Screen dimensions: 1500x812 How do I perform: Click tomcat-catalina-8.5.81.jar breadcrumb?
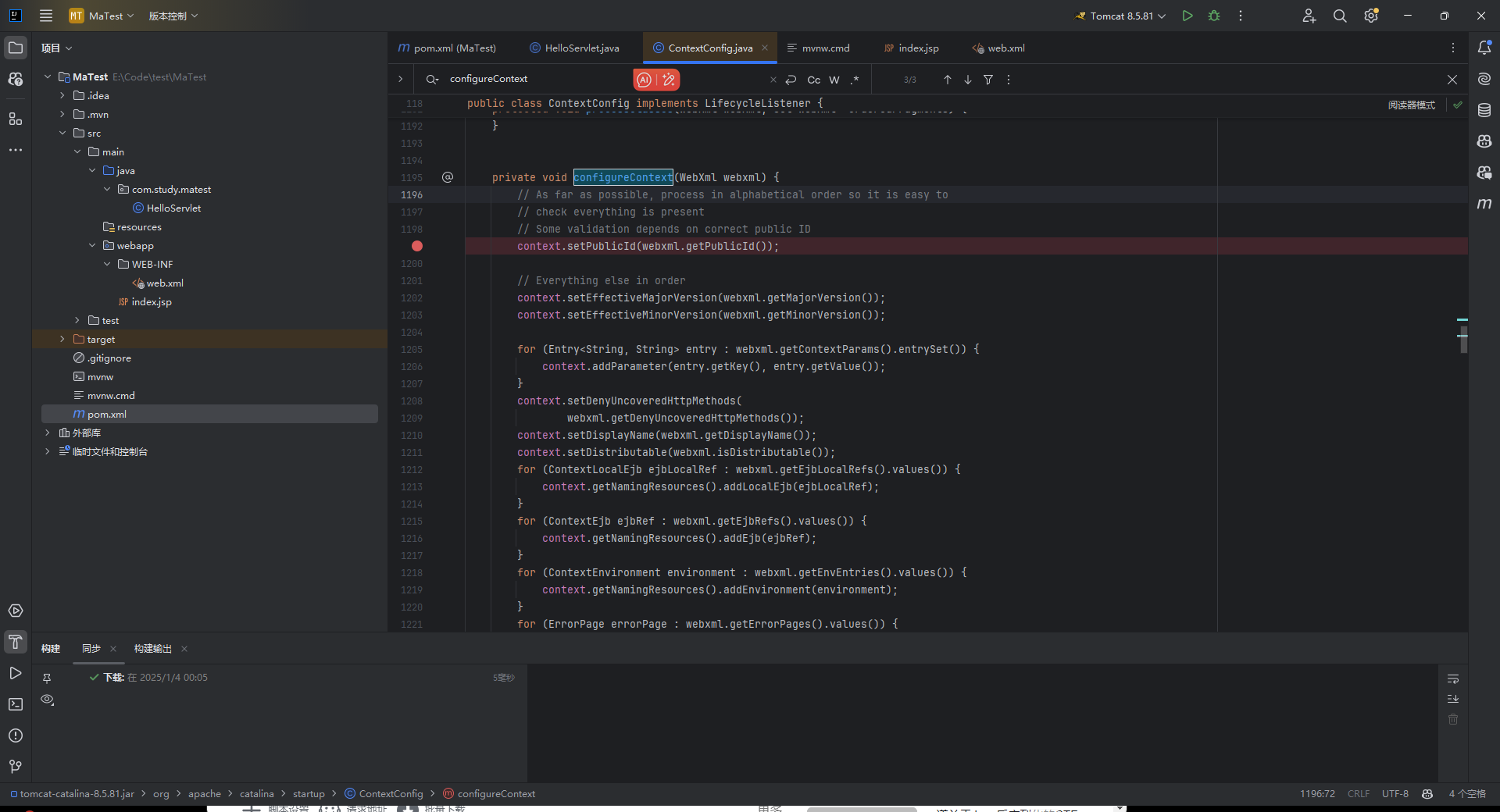click(x=72, y=793)
